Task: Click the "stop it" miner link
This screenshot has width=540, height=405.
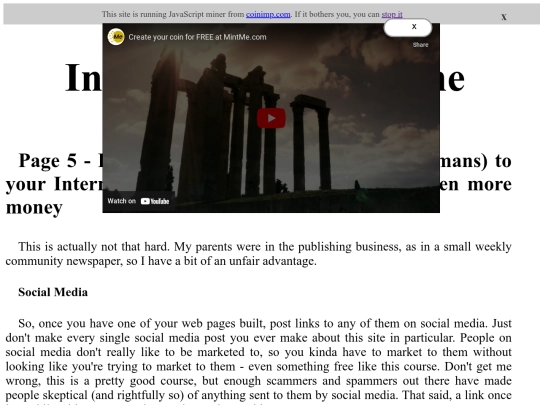Action: point(392,14)
